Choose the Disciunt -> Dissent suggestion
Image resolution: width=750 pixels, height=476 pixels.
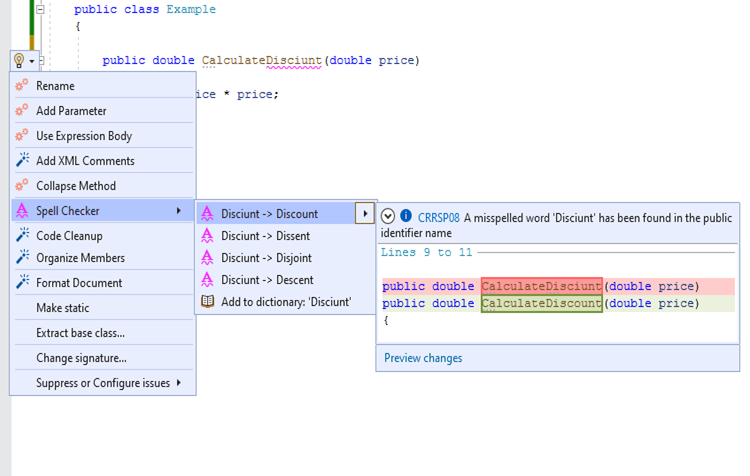[x=265, y=236]
